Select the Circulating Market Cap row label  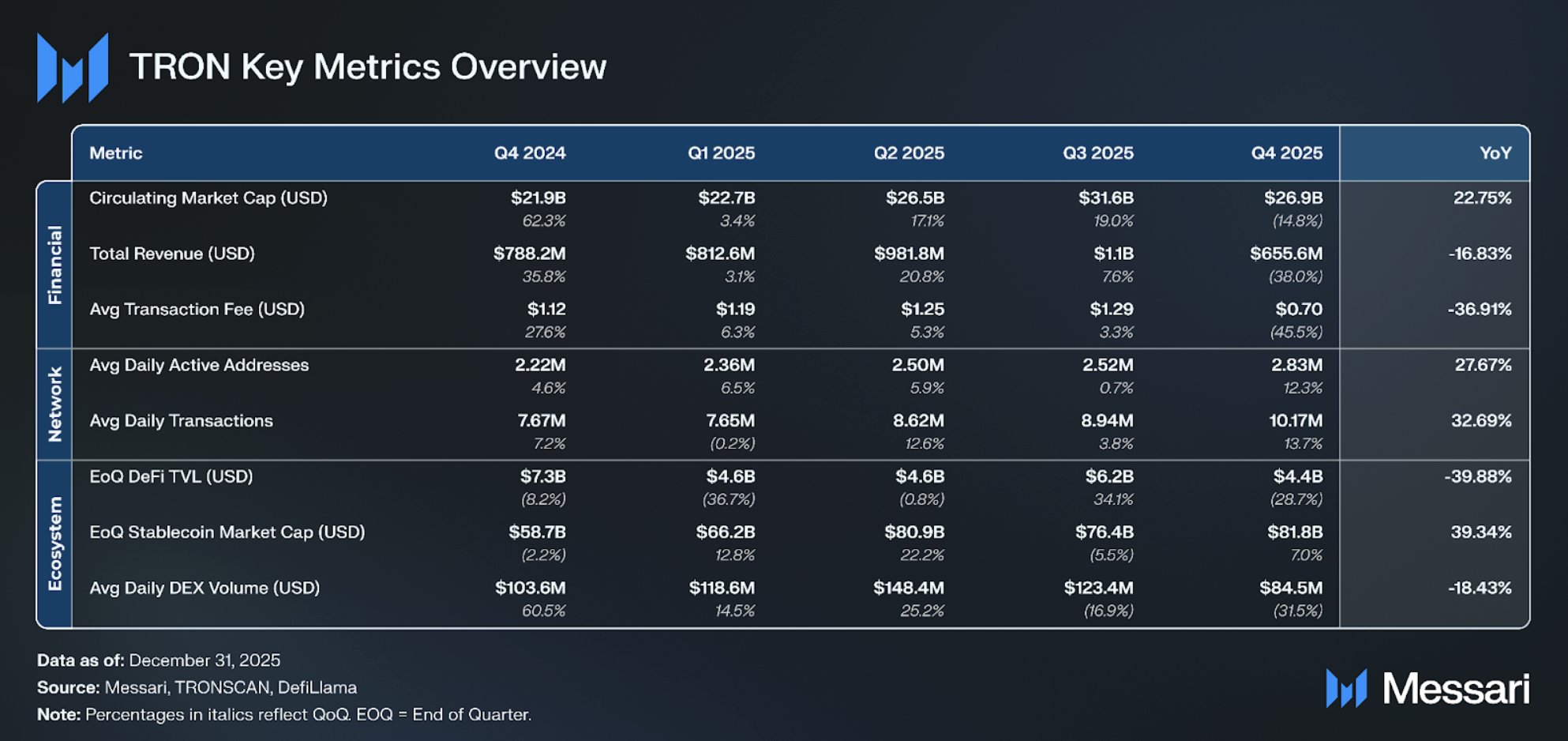[208, 198]
